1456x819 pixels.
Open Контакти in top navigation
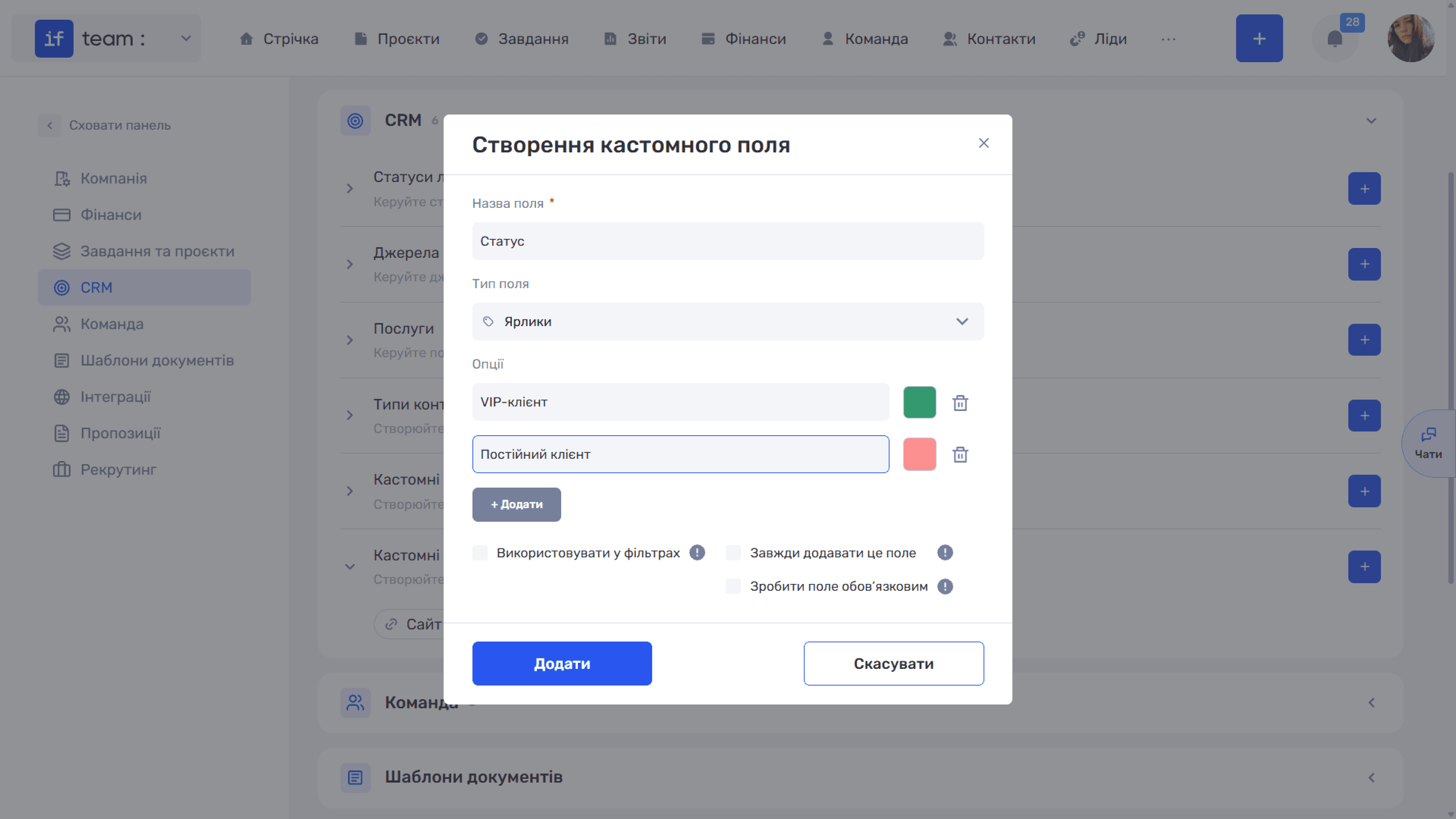[989, 39]
